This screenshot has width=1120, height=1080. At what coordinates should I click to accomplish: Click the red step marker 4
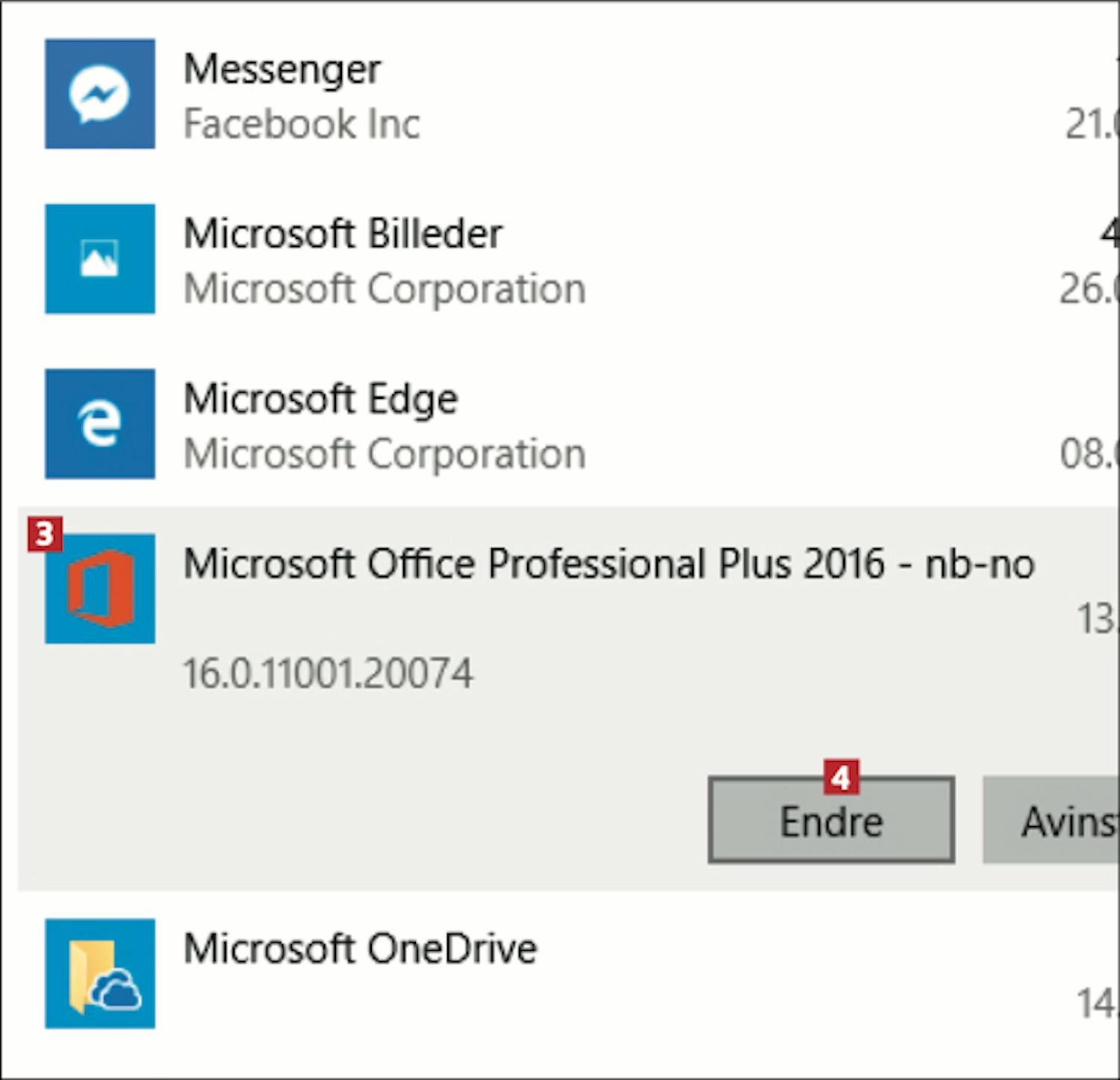pos(841,778)
